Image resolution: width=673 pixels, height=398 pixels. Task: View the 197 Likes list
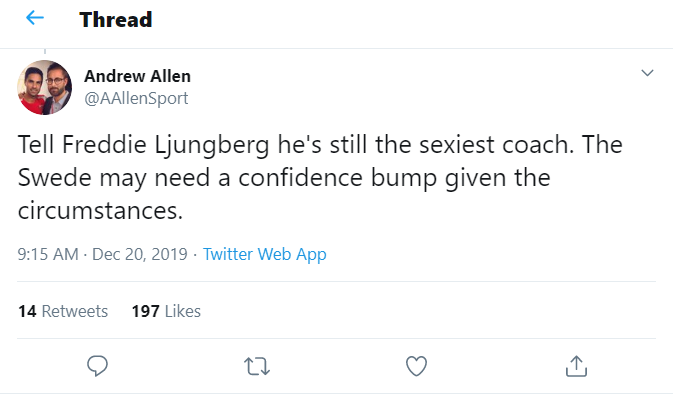[x=166, y=311]
